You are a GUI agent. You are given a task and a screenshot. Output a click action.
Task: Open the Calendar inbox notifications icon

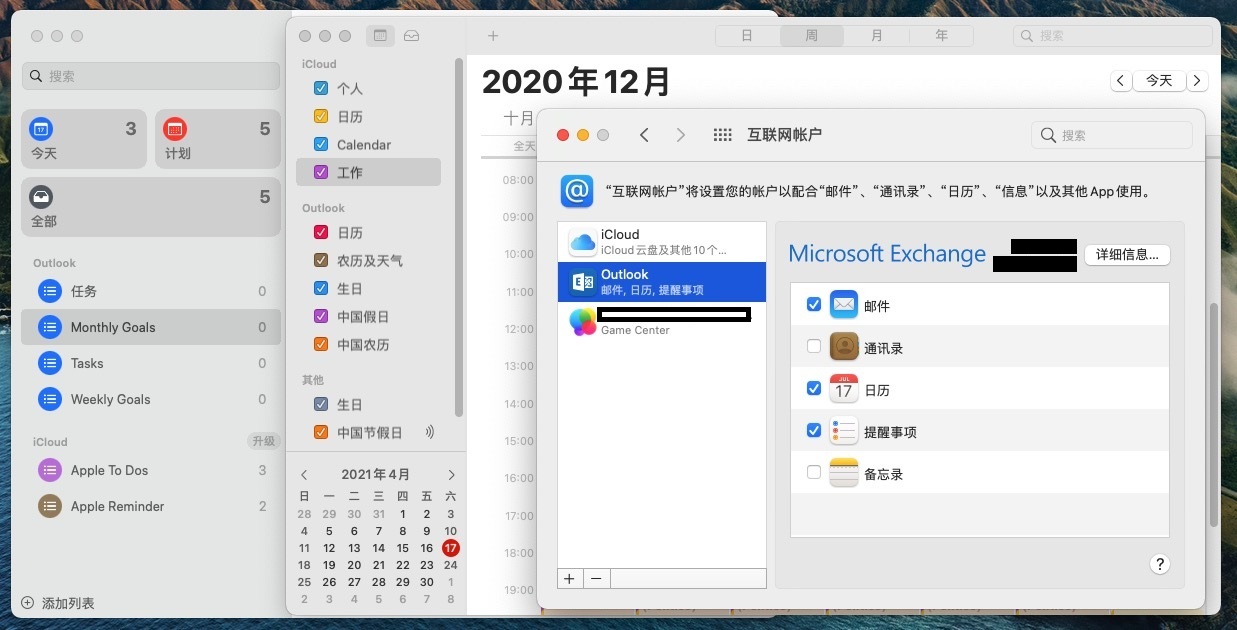pyautogui.click(x=411, y=36)
